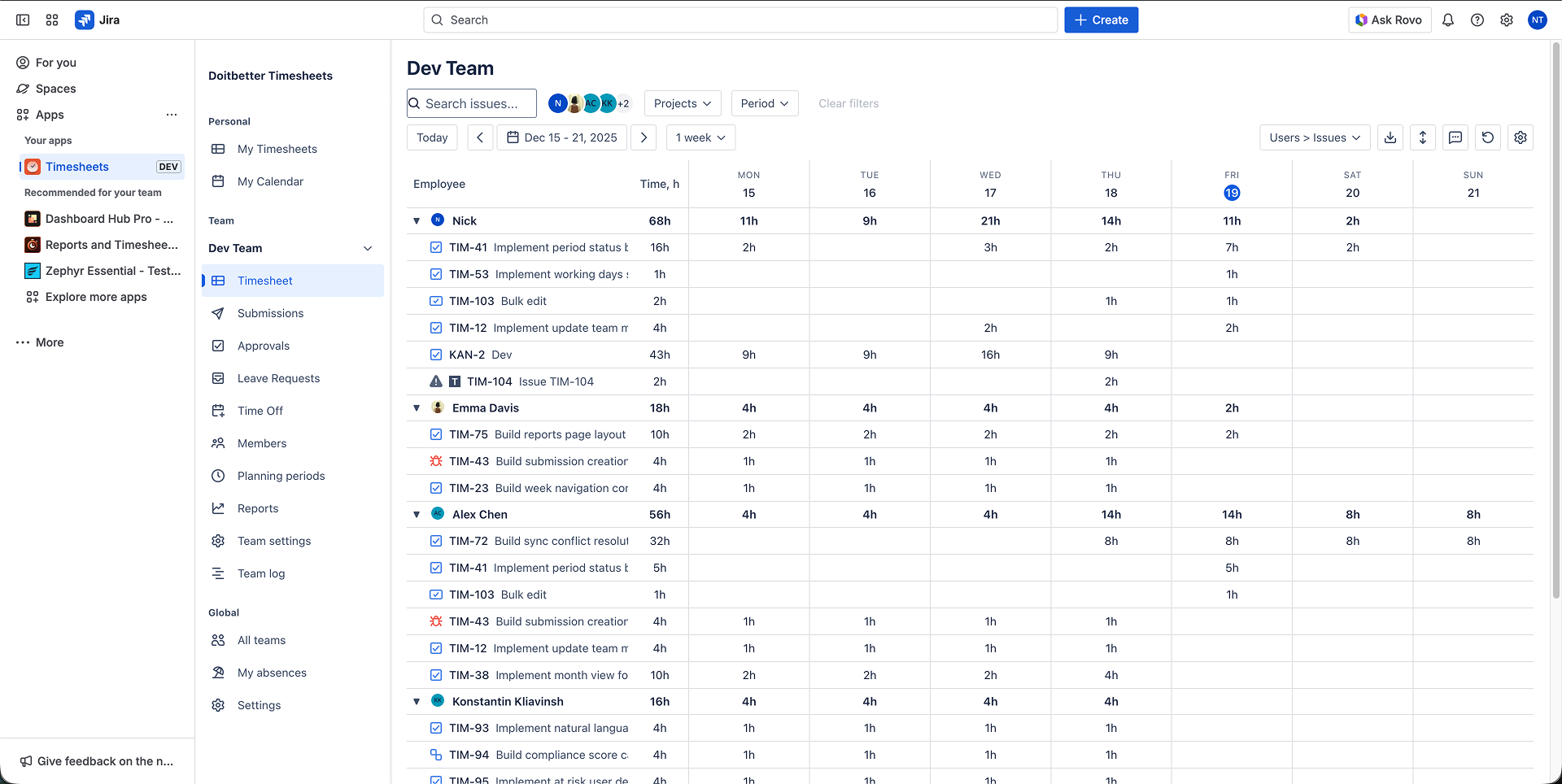Click Clear filters
The image size is (1562, 784).
tap(849, 103)
